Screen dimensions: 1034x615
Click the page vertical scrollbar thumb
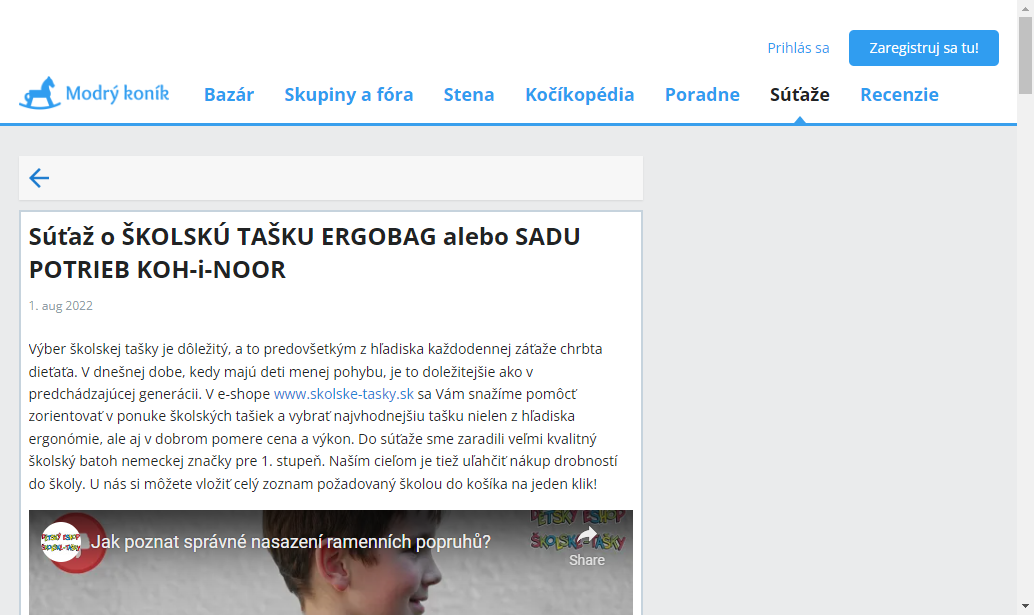(1025, 55)
